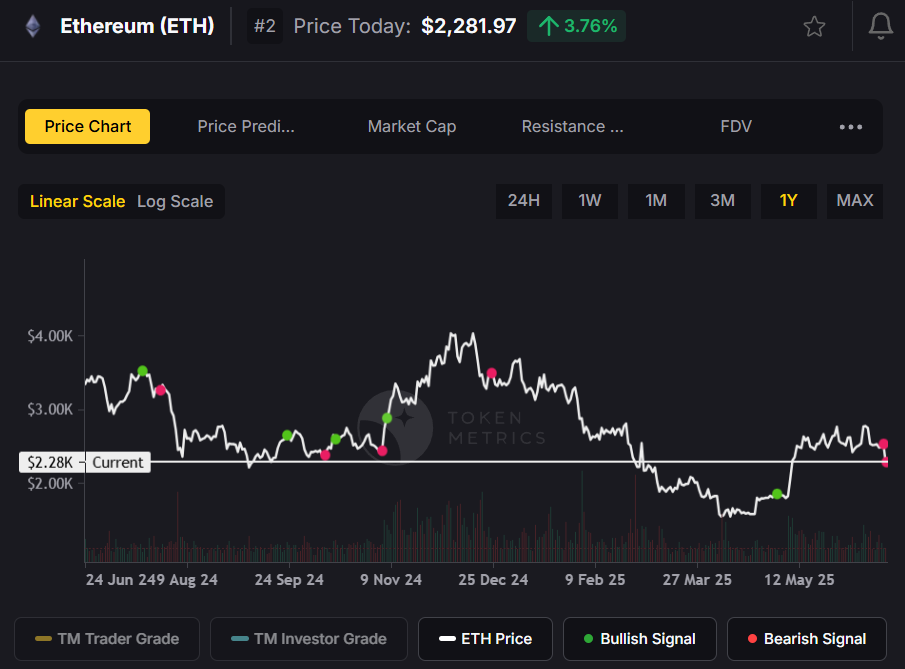Switch to the Price Predi... tab
The height and width of the screenshot is (669, 905).
click(246, 126)
